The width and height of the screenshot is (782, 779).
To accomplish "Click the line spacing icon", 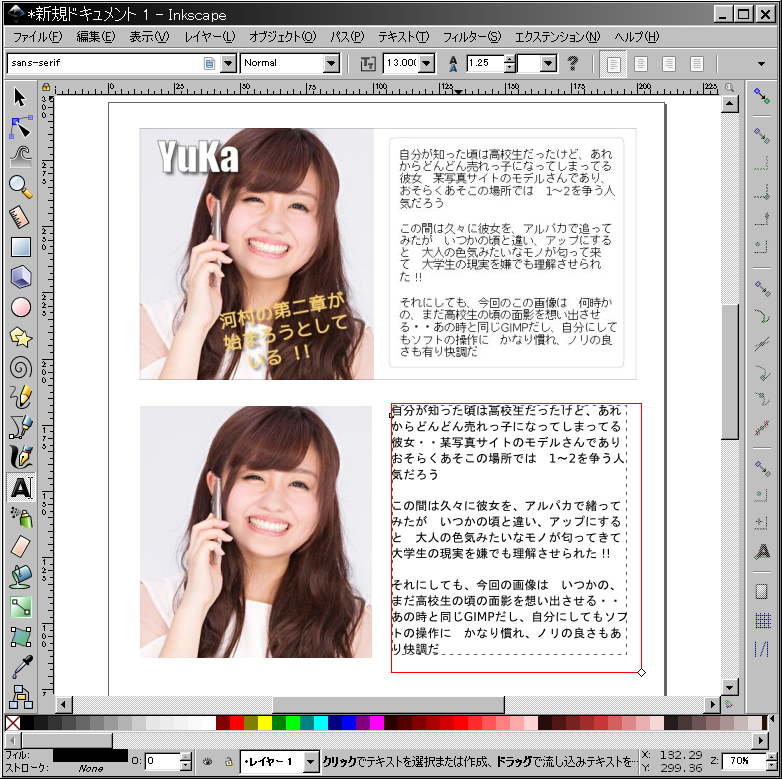I will tap(453, 63).
